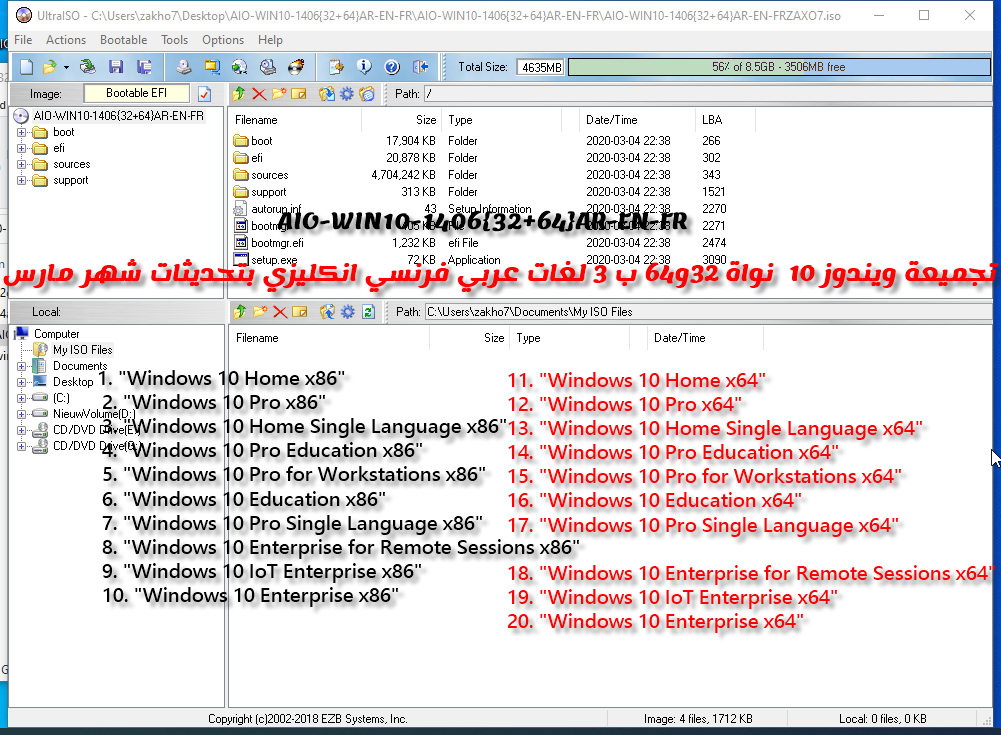Image resolution: width=1001 pixels, height=735 pixels.
Task: Expand the Documents node in Local tree
Action: click(x=21, y=366)
